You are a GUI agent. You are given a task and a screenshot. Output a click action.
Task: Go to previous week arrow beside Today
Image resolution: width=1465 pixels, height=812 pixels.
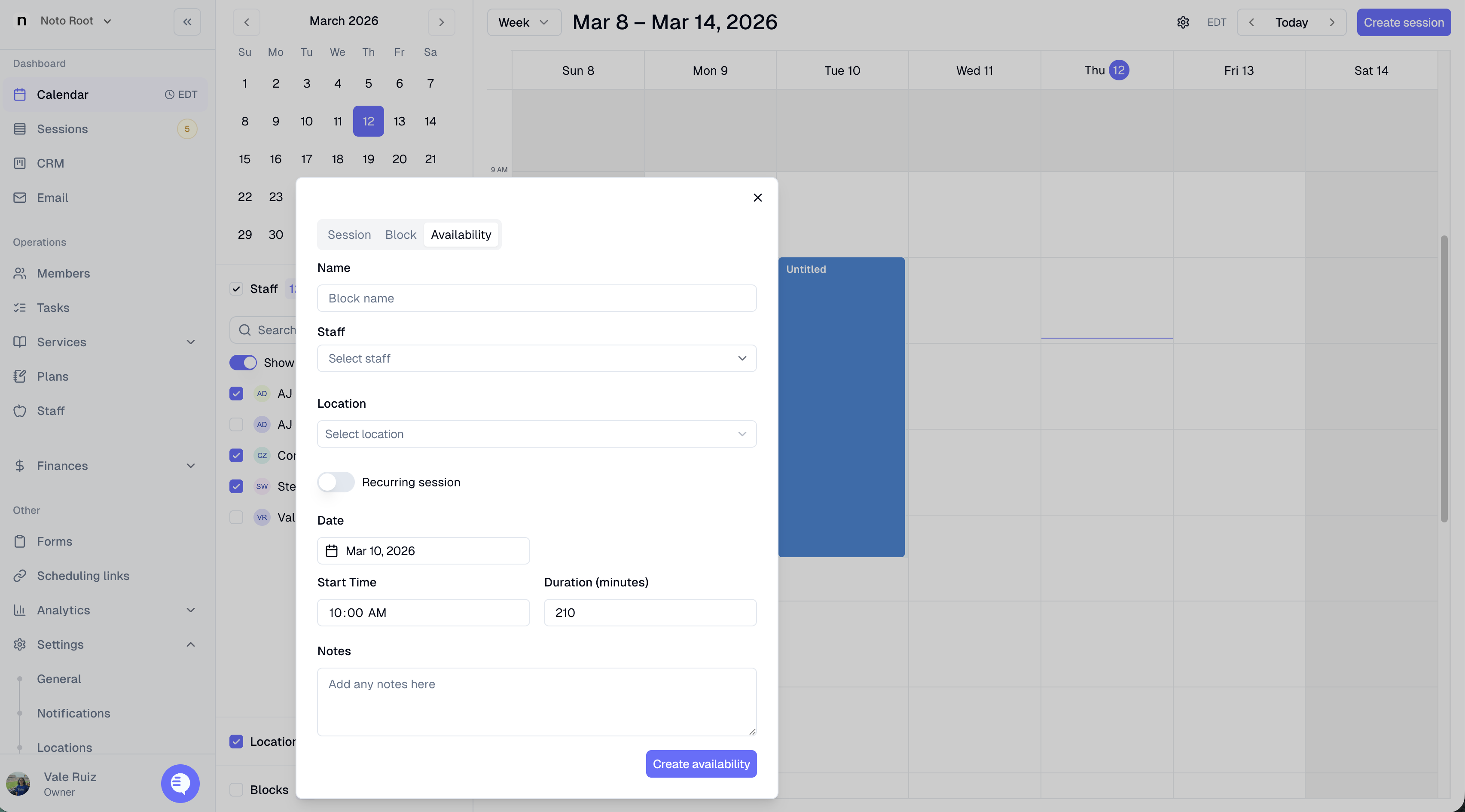tap(1251, 22)
